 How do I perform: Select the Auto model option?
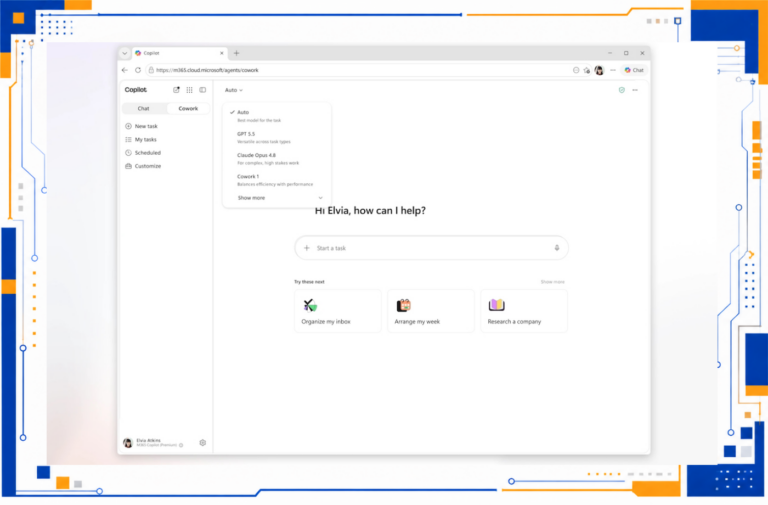pyautogui.click(x=277, y=116)
